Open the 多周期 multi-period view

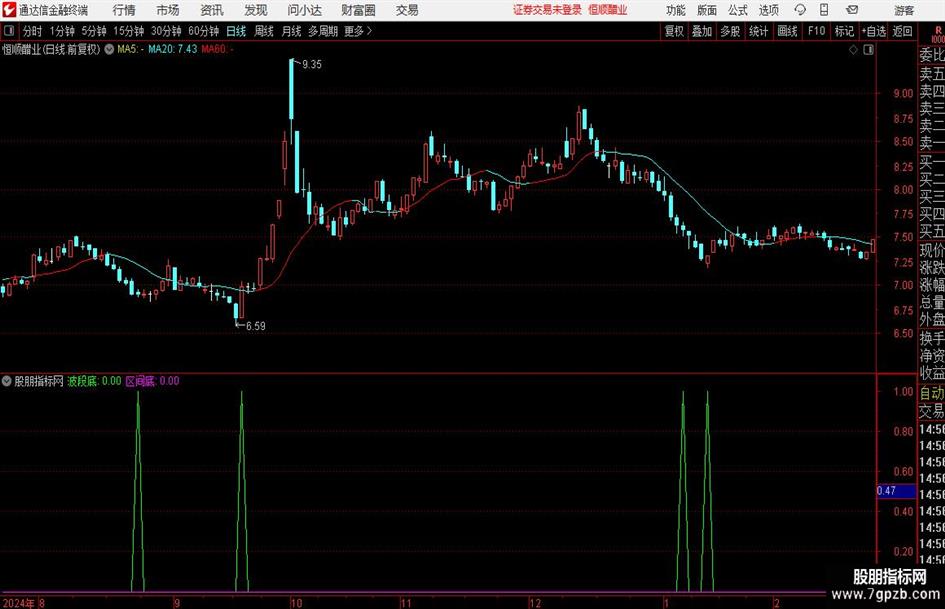tap(323, 31)
